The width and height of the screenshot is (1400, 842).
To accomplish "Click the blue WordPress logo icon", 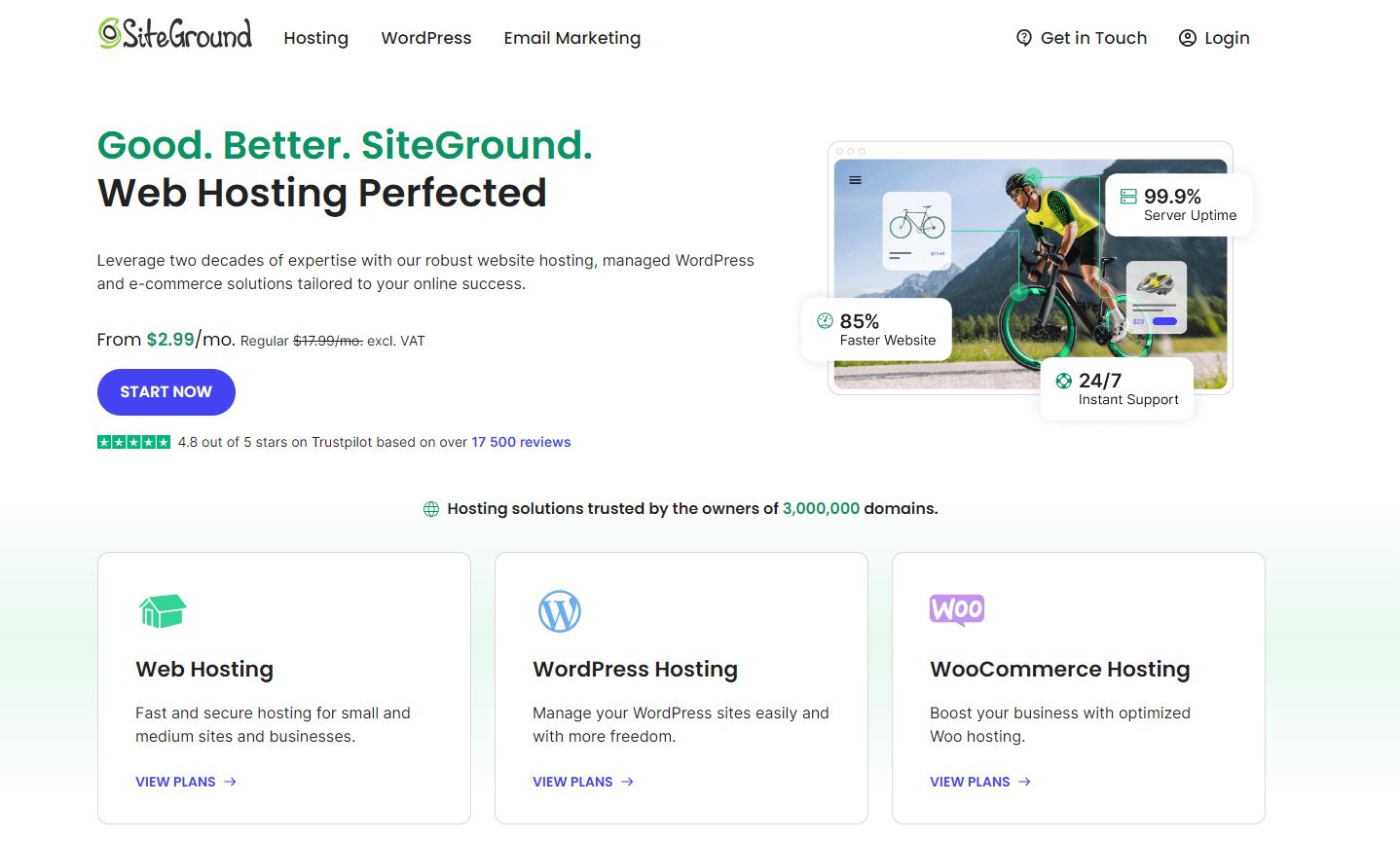I will click(x=560, y=611).
